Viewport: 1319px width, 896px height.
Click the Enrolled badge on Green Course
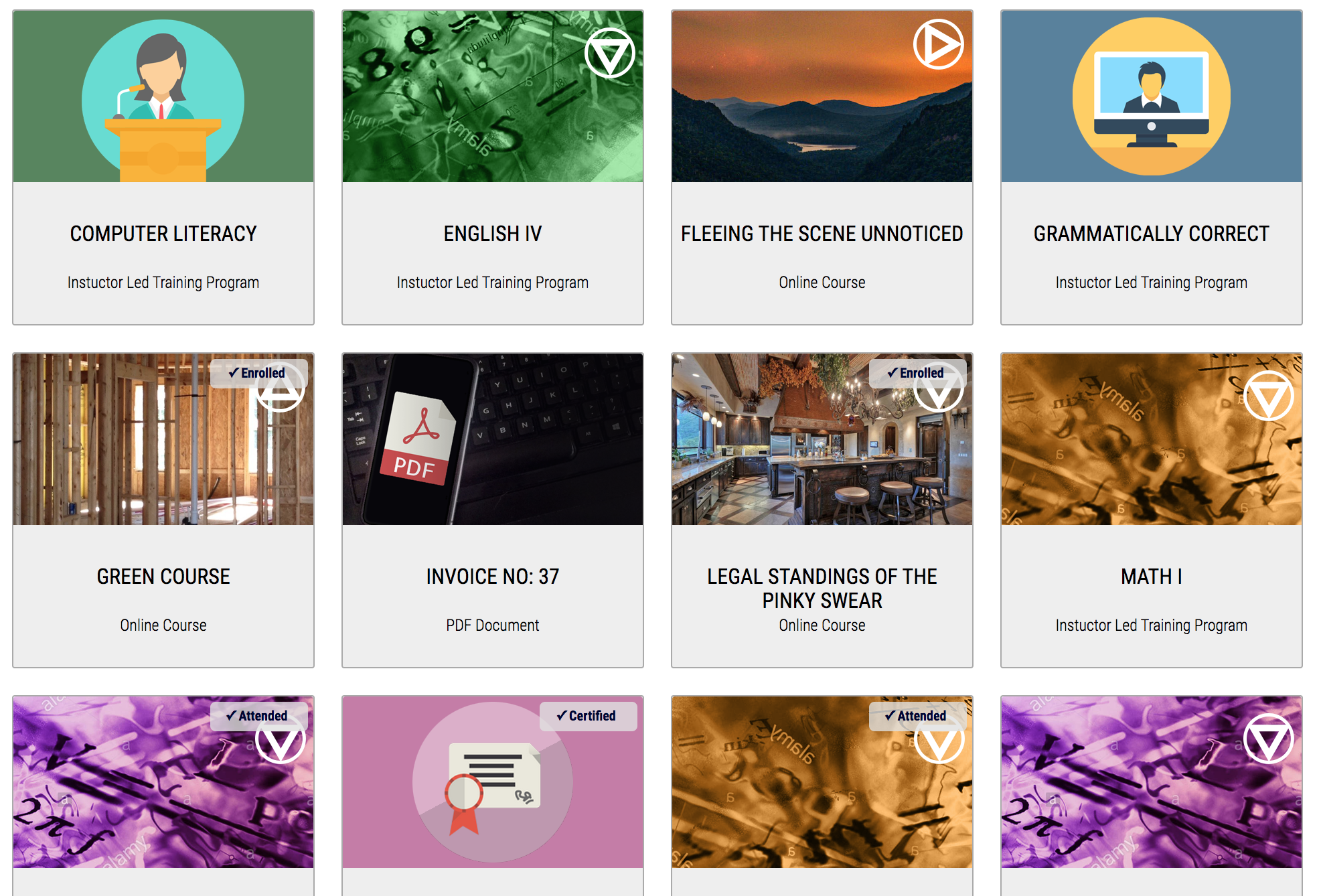click(x=258, y=373)
